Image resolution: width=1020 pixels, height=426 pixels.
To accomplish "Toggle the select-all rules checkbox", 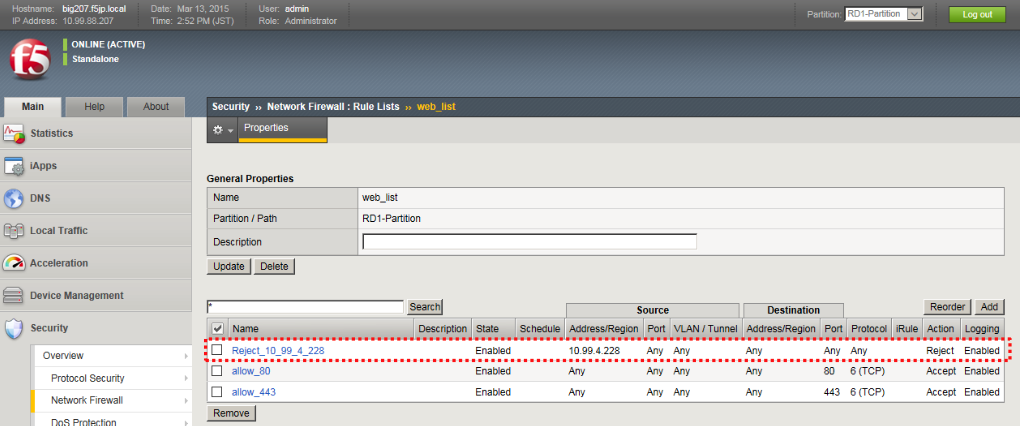I will point(218,328).
